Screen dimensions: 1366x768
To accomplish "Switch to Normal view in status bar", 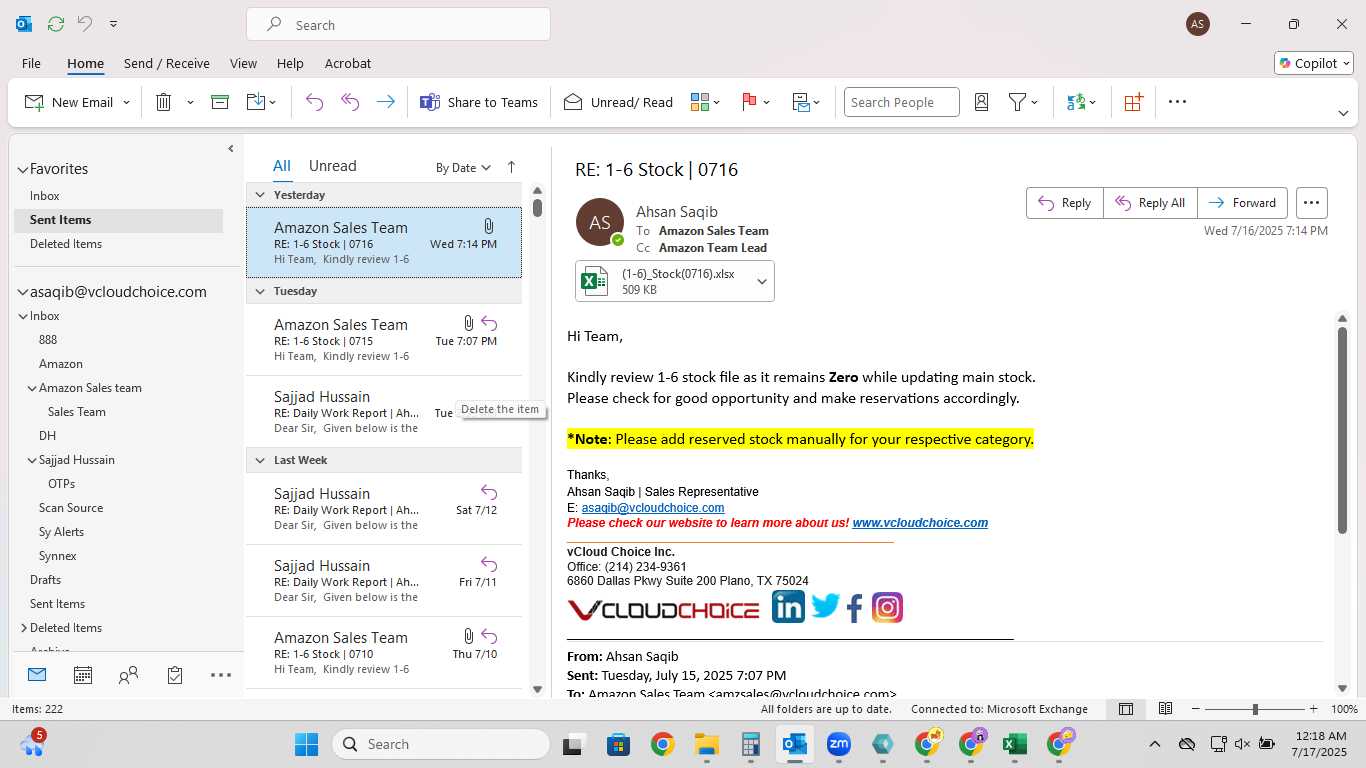I will point(1126,709).
